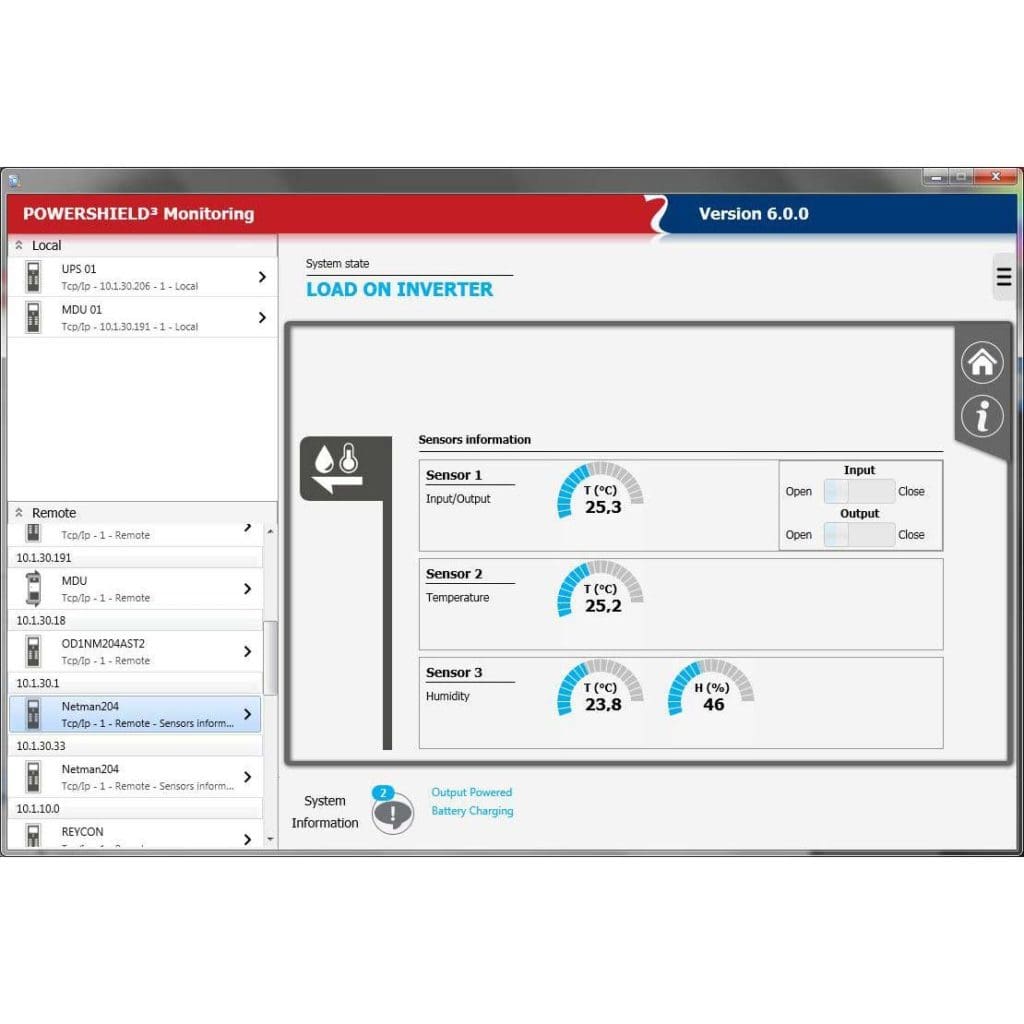Click the 10.1.10.0 group header
Screen dimensions: 1024x1024
pos(135,808)
